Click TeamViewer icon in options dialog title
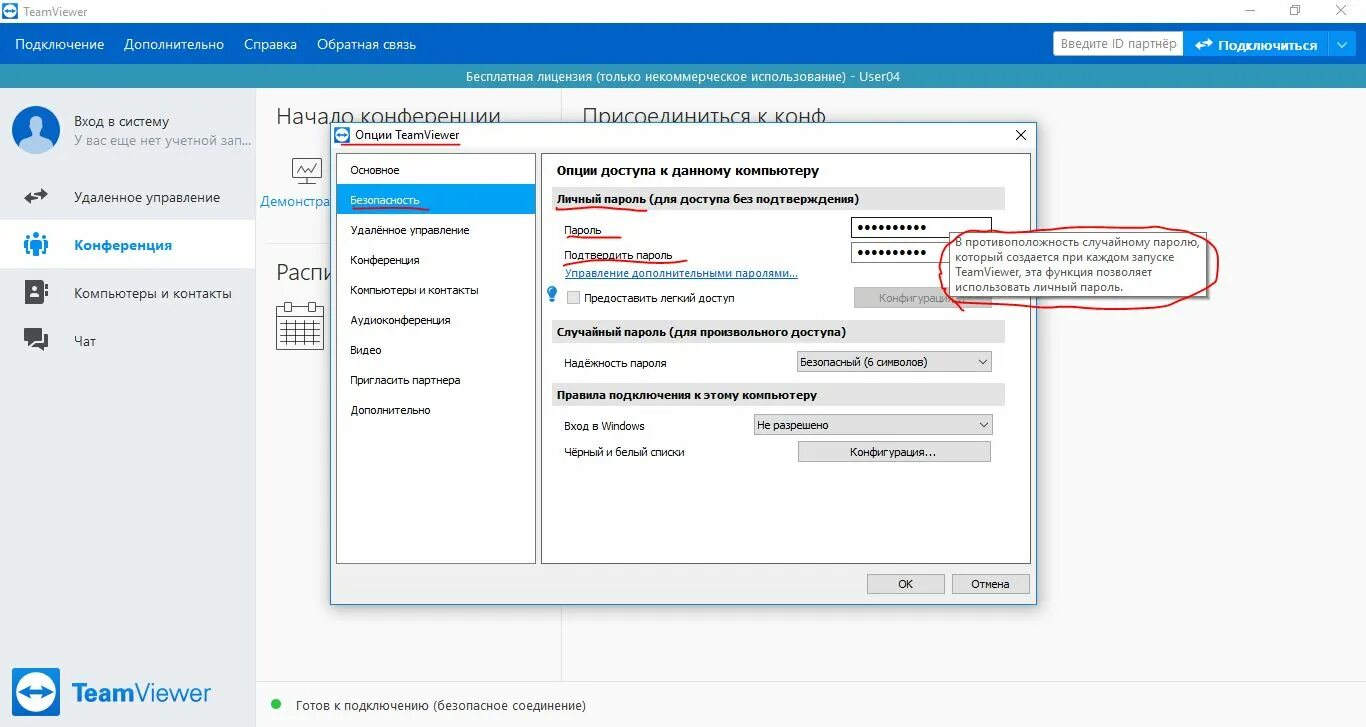Screen dimensions: 1366x727 (342, 135)
